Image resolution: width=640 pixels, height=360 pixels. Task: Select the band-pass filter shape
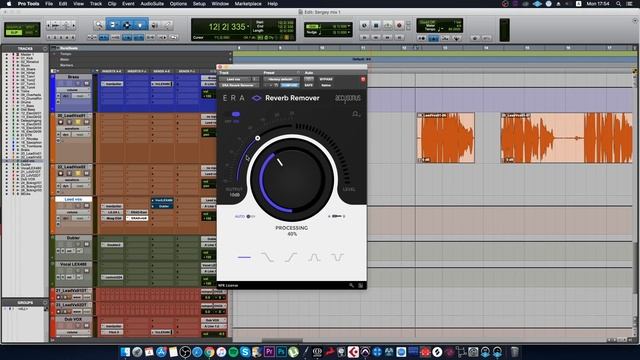(314, 257)
